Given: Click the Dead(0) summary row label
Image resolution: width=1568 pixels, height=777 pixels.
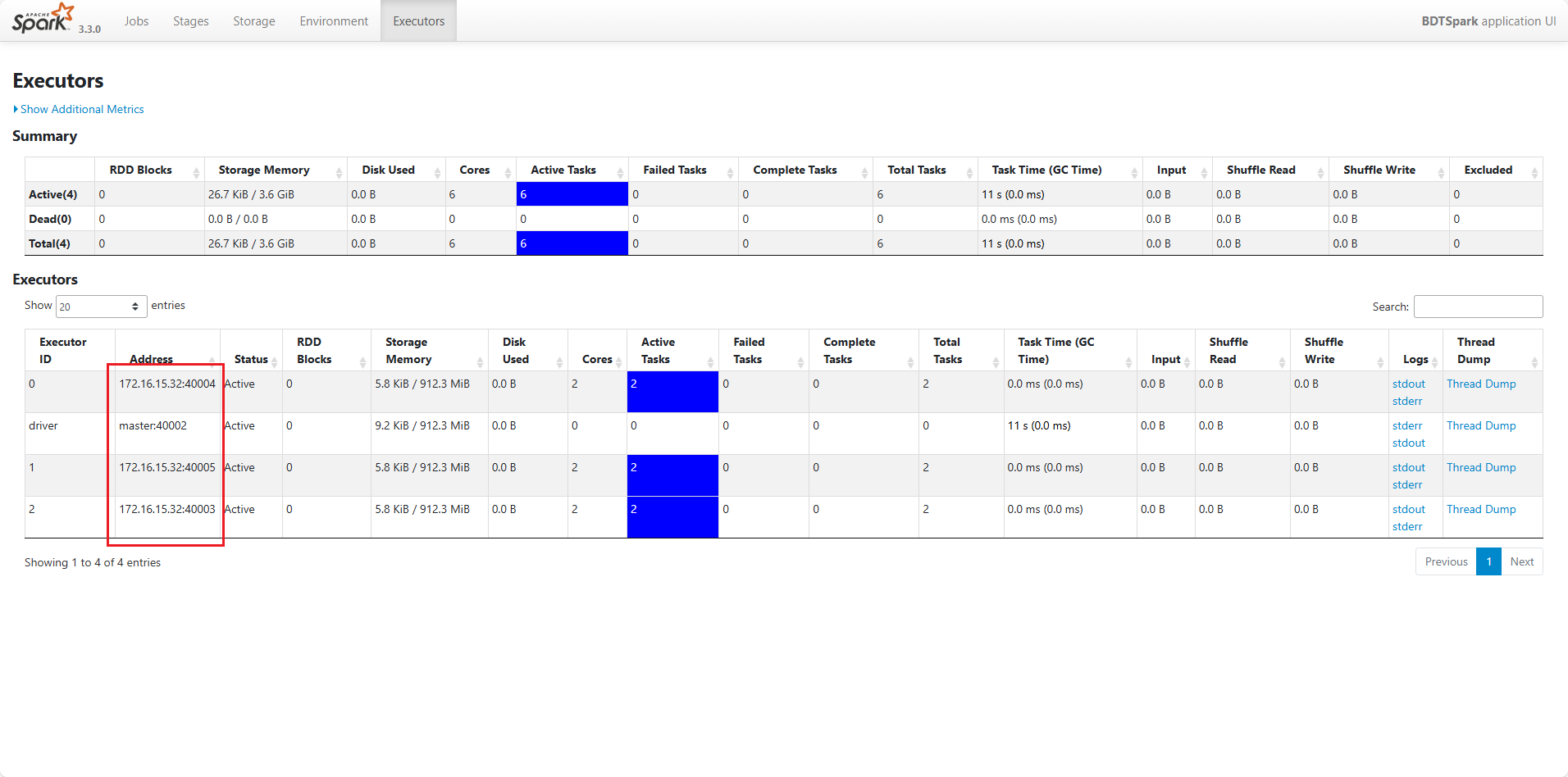Looking at the screenshot, I should (x=50, y=219).
